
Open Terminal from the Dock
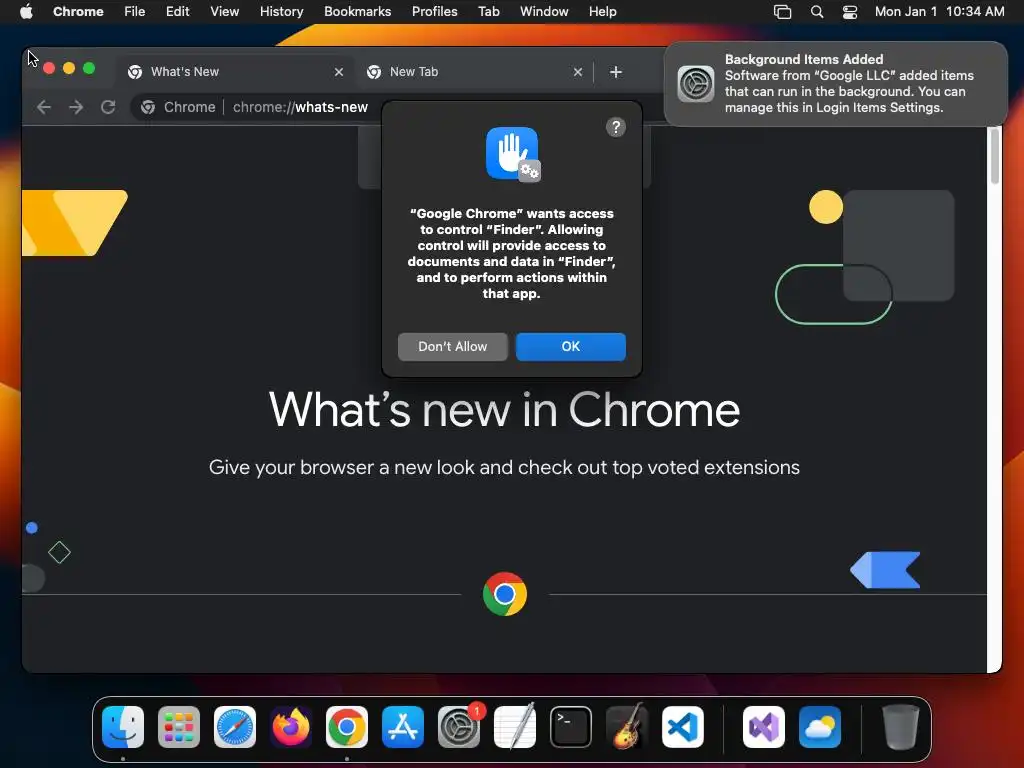571,727
